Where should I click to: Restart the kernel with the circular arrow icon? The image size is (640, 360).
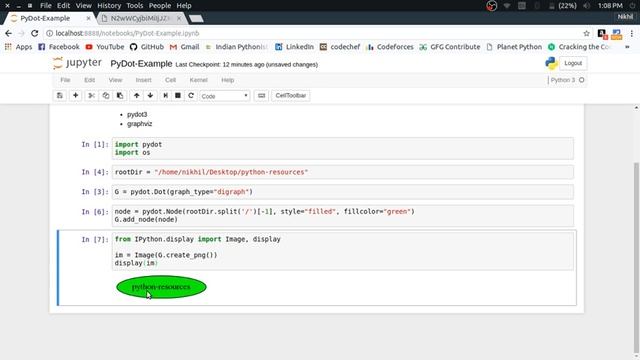pos(191,96)
